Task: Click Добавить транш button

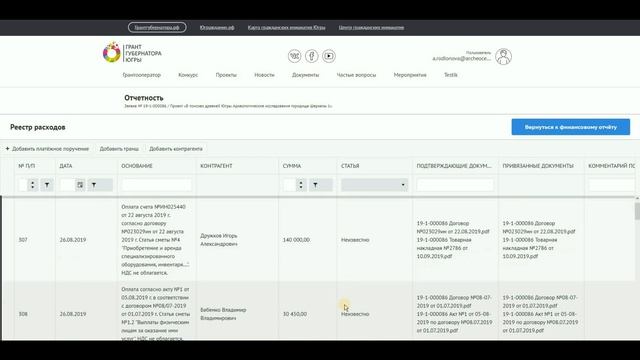Action: click(x=119, y=149)
